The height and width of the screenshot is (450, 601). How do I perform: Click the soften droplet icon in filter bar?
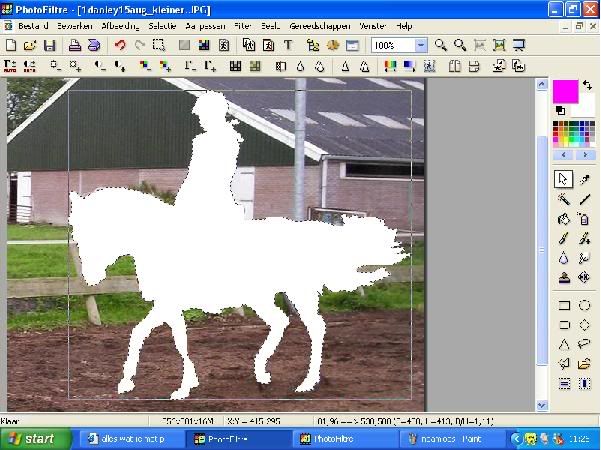click(300, 66)
